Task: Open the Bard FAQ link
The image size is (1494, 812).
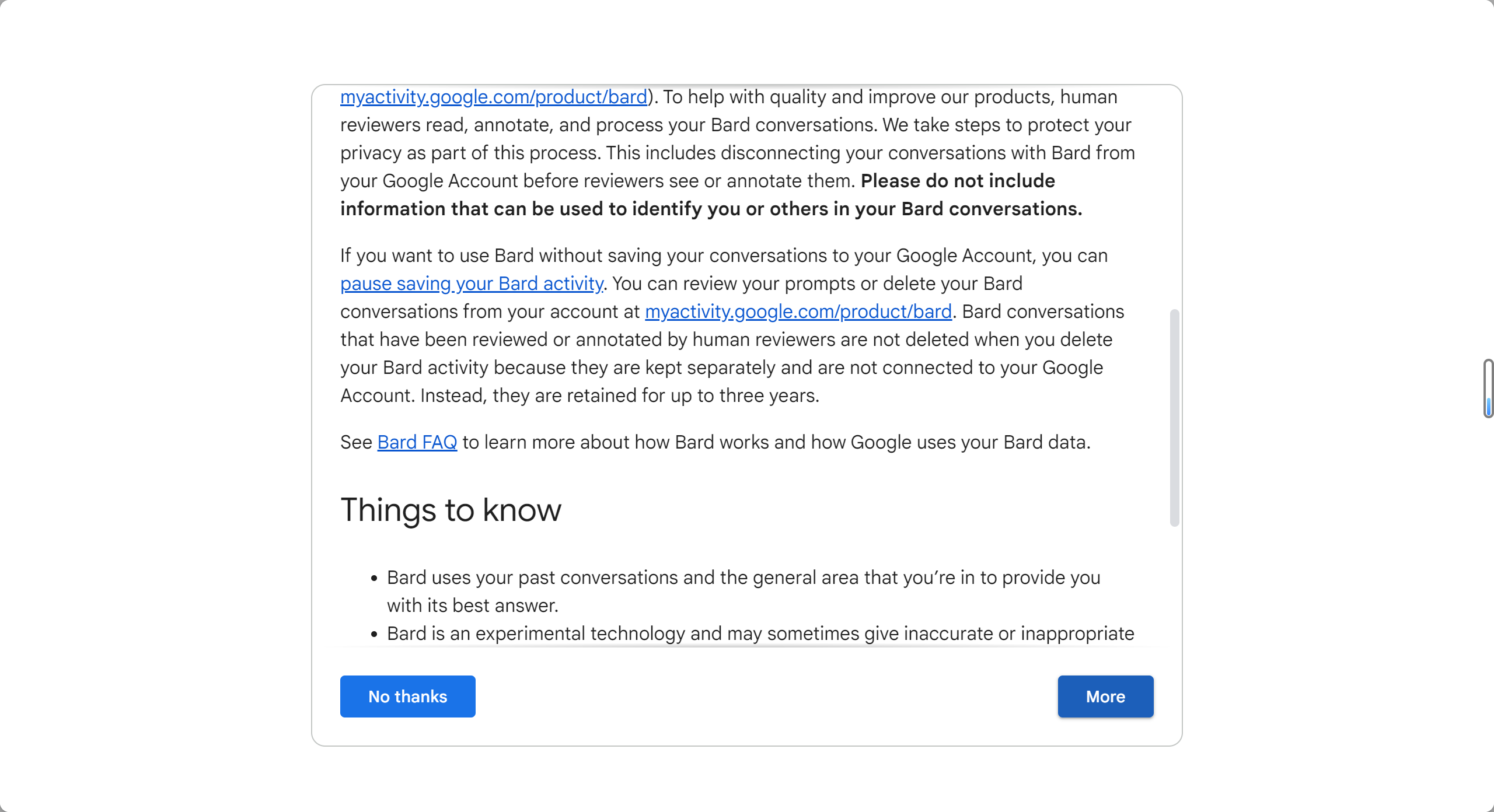Action: 417,442
